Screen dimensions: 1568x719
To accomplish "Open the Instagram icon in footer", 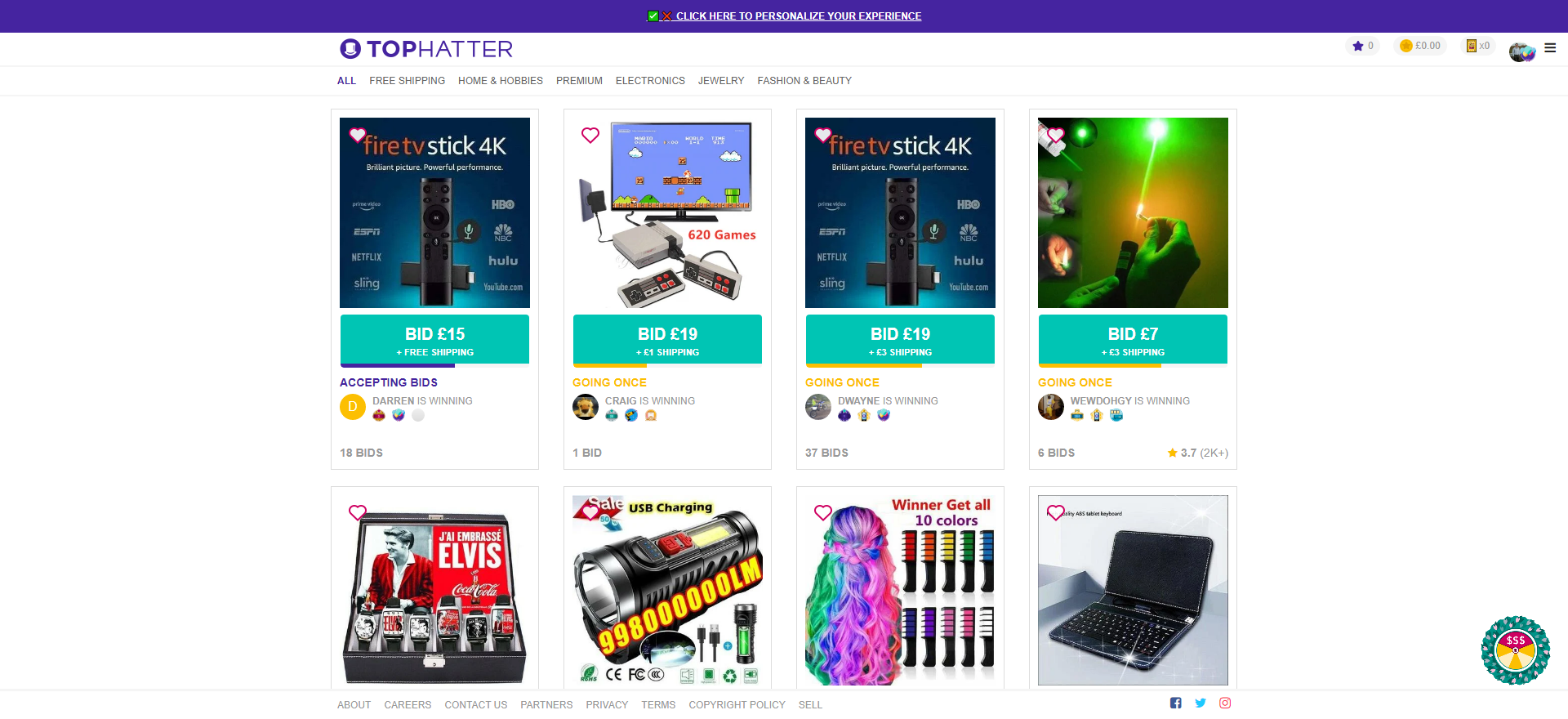I will pos(1225,703).
